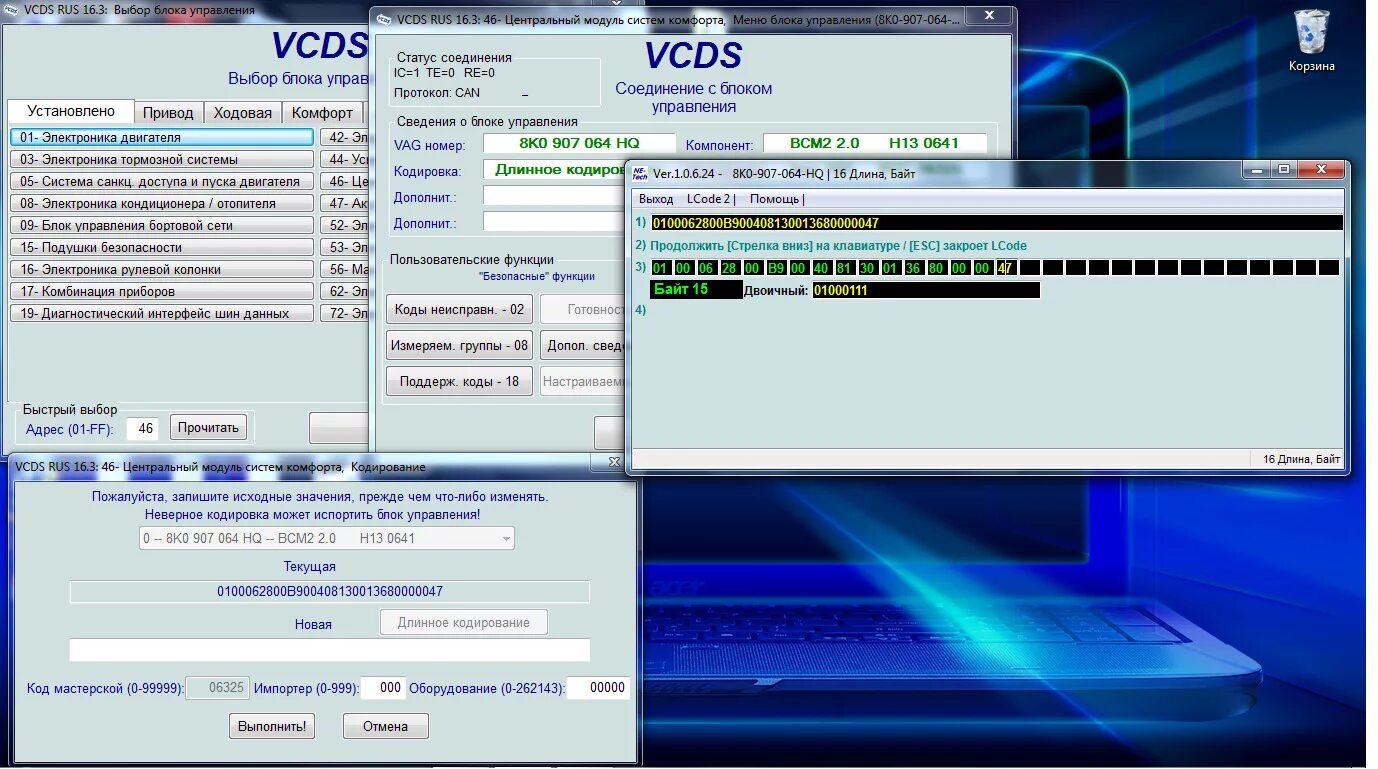Select byte box 81 in LCode
The height and width of the screenshot is (769, 1378).
pyautogui.click(x=844, y=268)
